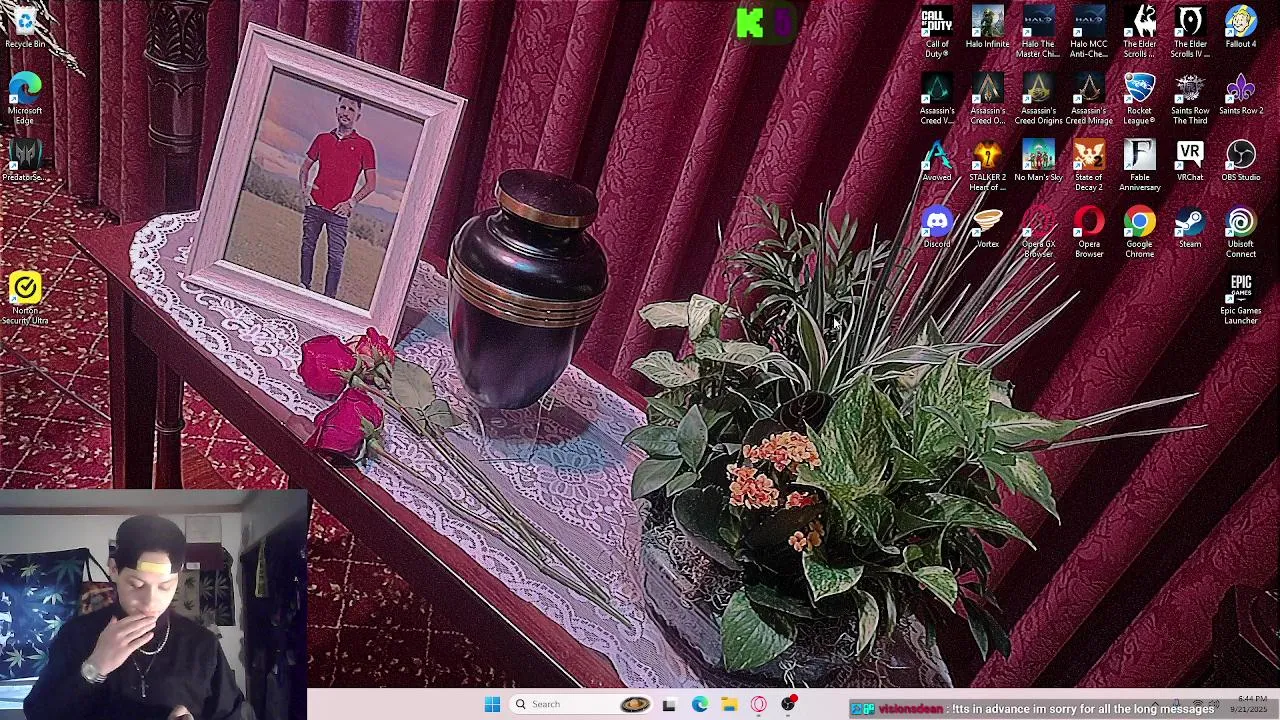Select the Epic Games Launcher icon
The height and width of the screenshot is (720, 1280).
(x=1241, y=299)
